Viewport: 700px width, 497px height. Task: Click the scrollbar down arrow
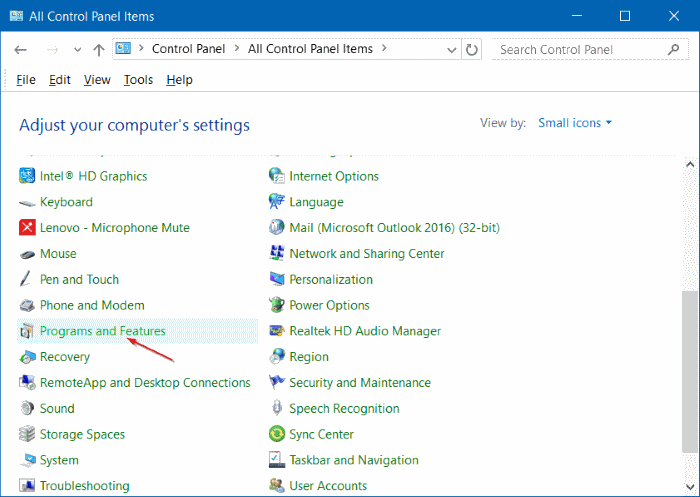pos(690,487)
